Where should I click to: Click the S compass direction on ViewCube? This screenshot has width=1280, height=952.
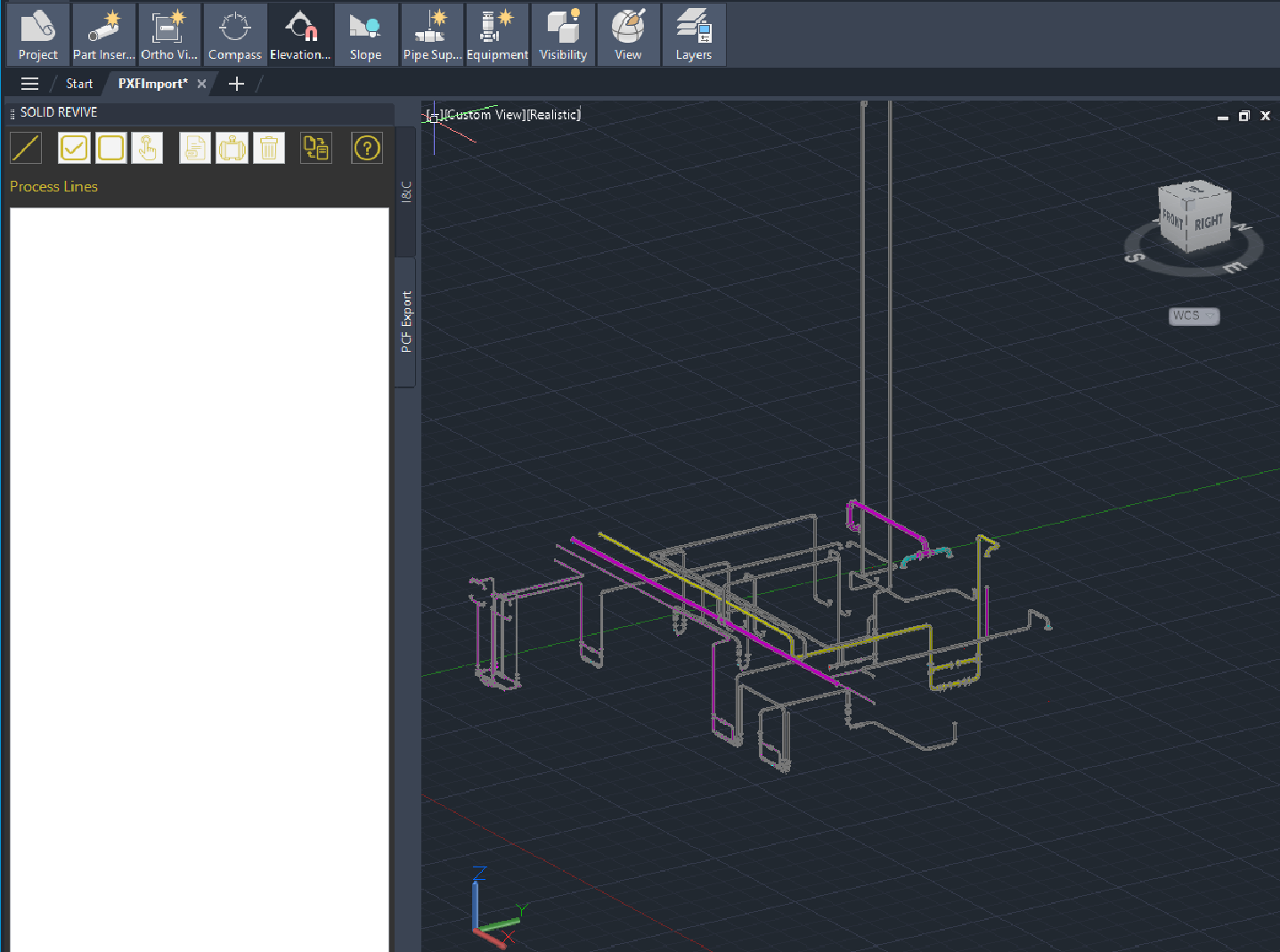(1135, 257)
